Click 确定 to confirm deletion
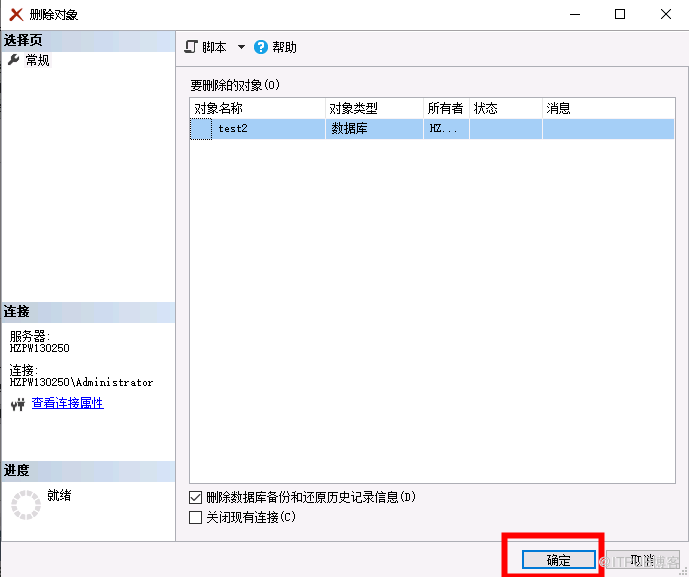Image resolution: width=689 pixels, height=577 pixels. point(558,560)
